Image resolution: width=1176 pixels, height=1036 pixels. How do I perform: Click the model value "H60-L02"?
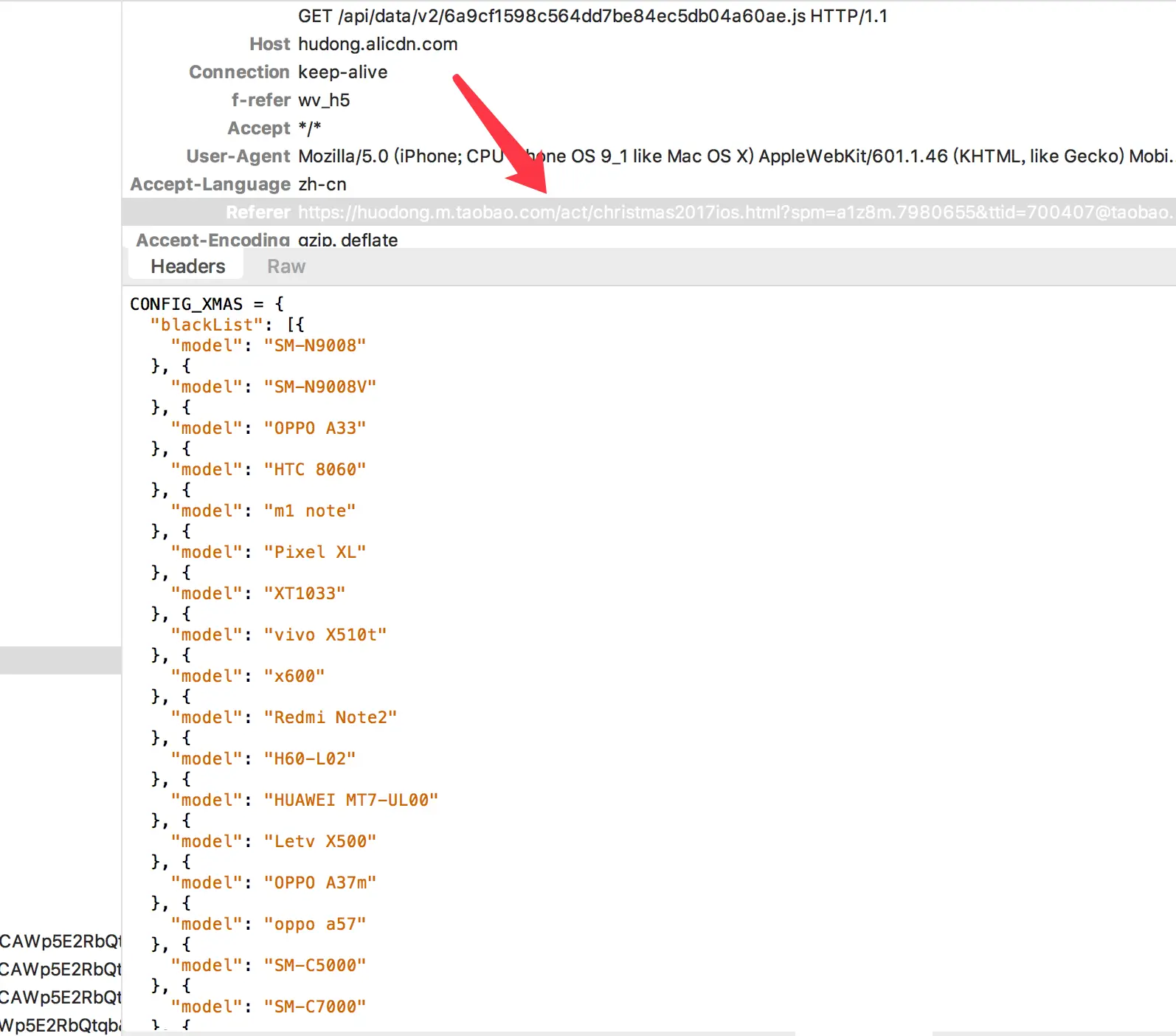pos(310,759)
